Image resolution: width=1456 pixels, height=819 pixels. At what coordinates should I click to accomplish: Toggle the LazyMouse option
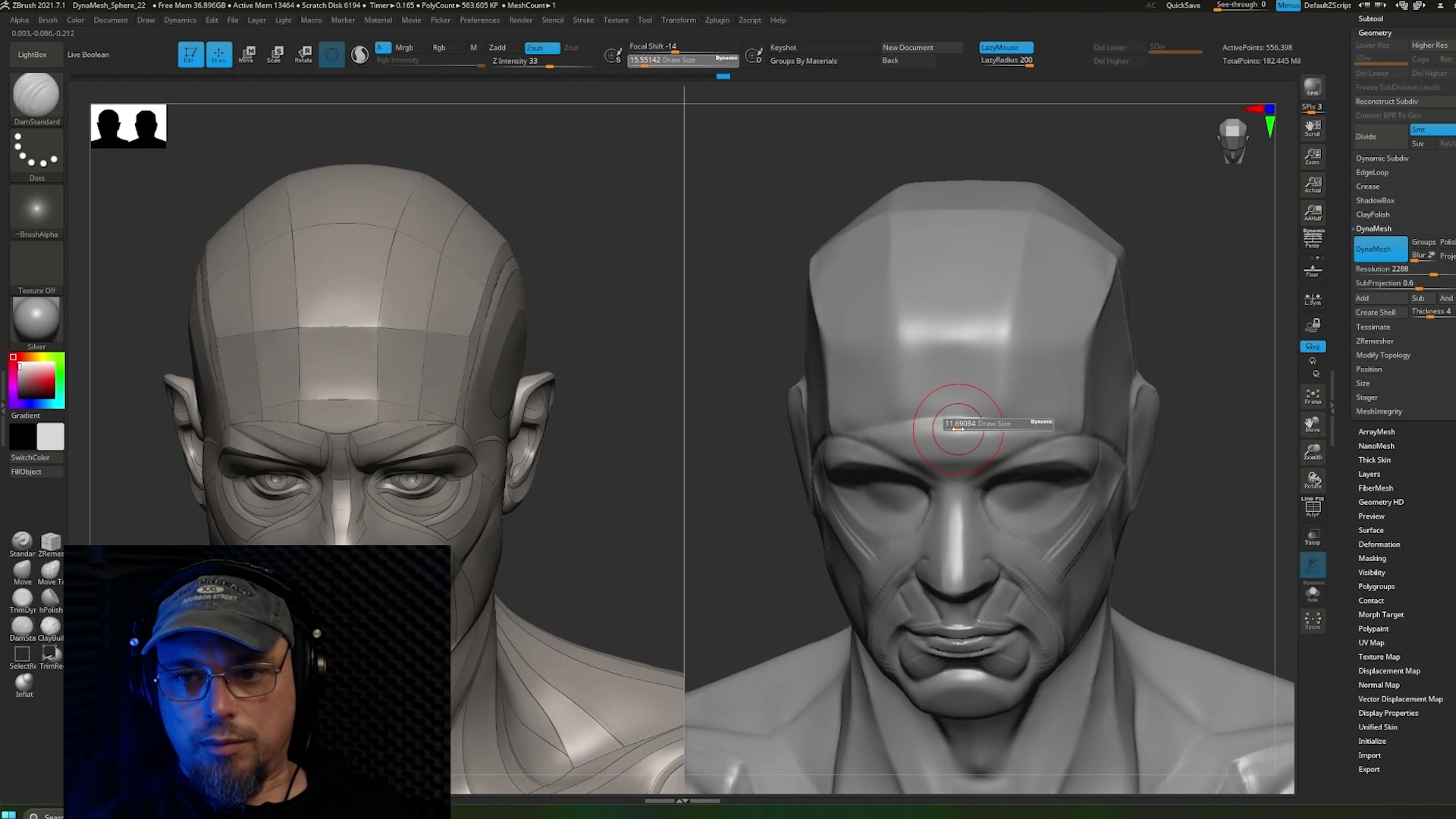[1006, 48]
